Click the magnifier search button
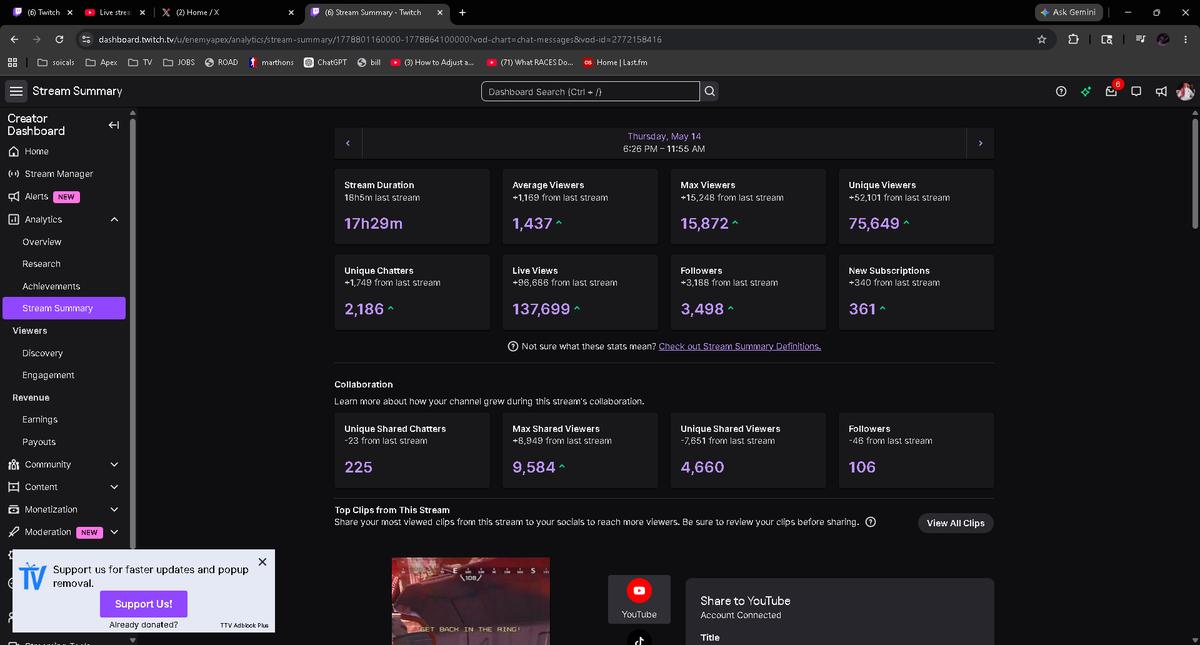Image resolution: width=1200 pixels, height=645 pixels. (x=710, y=91)
